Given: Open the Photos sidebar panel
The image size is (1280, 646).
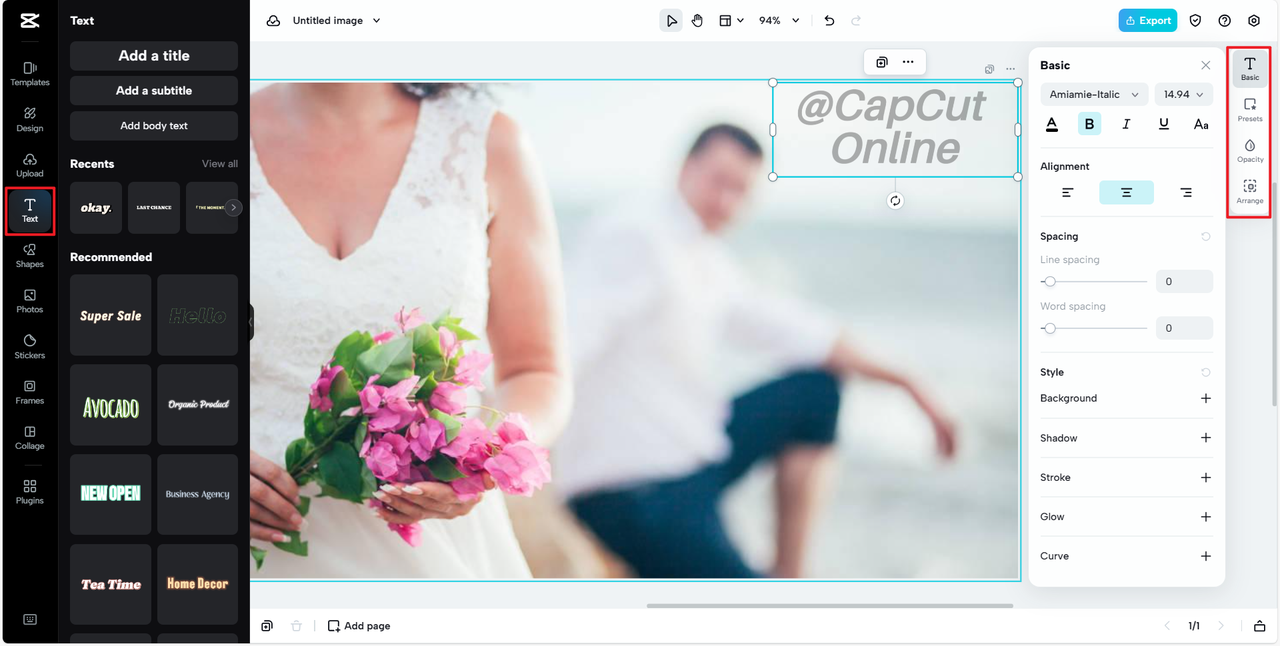Looking at the screenshot, I should [x=30, y=301].
